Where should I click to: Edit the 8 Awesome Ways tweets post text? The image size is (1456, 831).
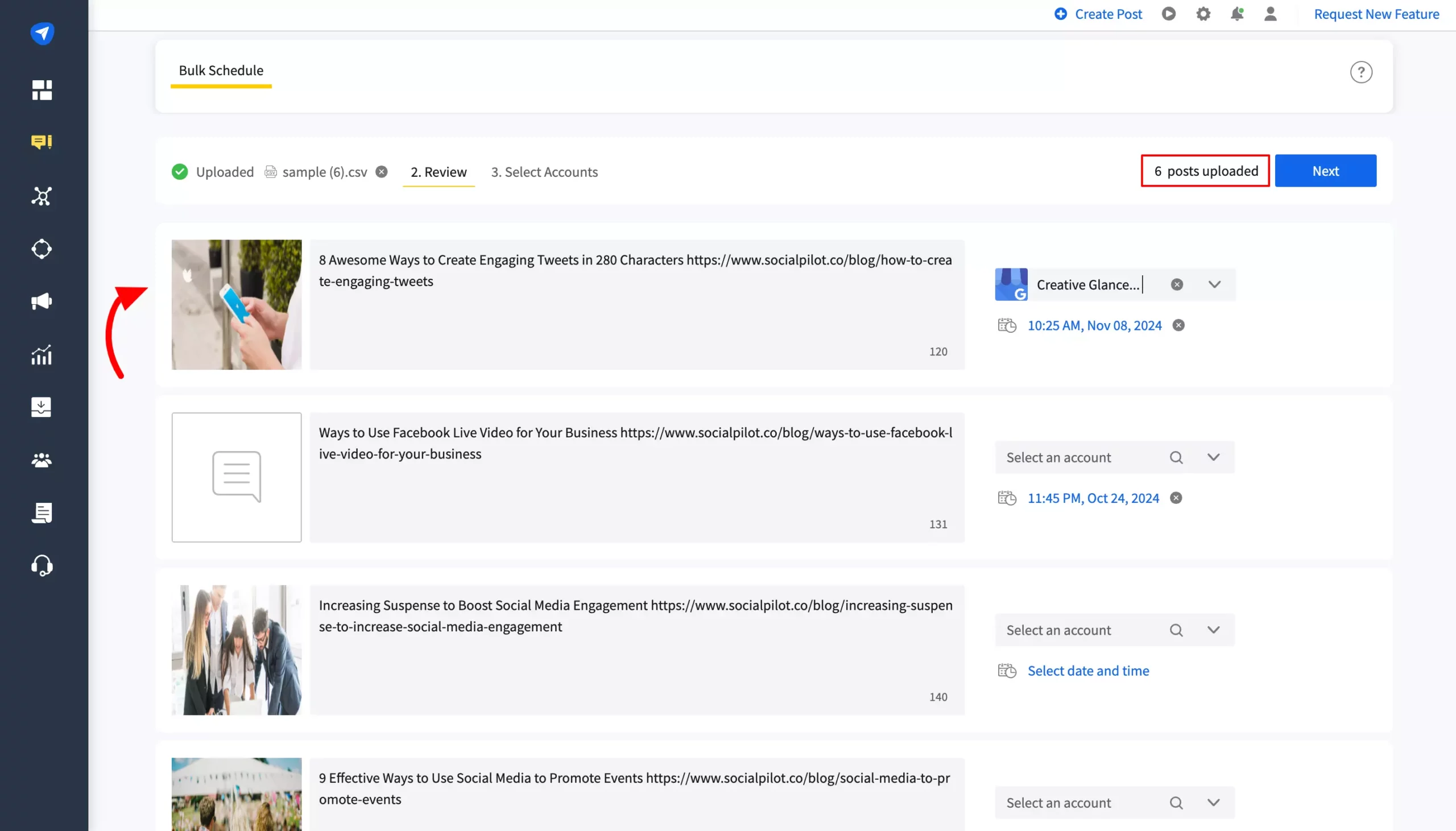tap(636, 304)
